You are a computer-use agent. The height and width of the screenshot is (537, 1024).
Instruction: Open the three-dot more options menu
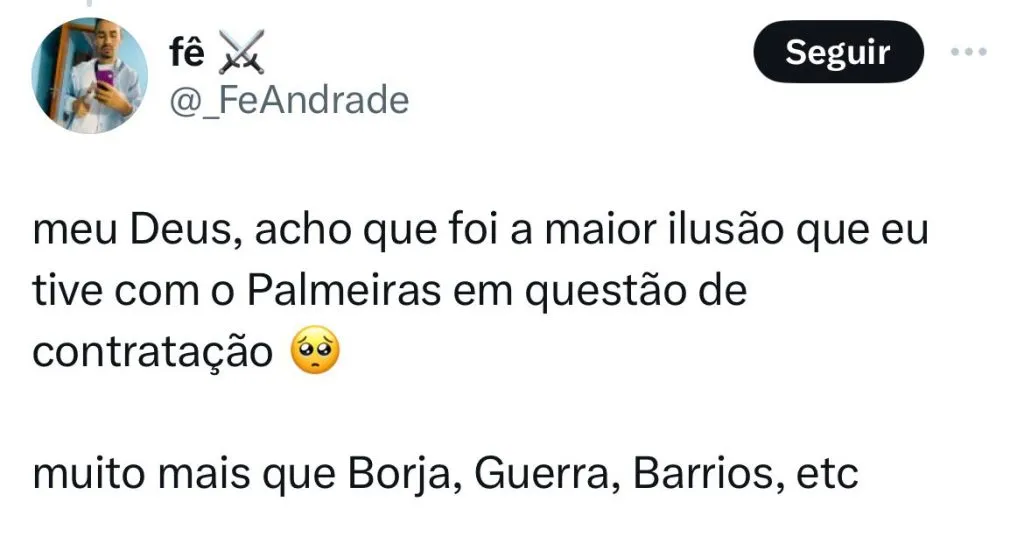[968, 52]
